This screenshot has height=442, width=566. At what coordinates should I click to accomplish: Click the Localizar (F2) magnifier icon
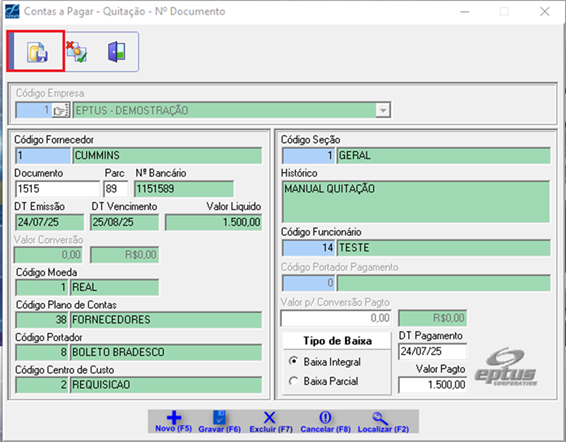(380, 418)
